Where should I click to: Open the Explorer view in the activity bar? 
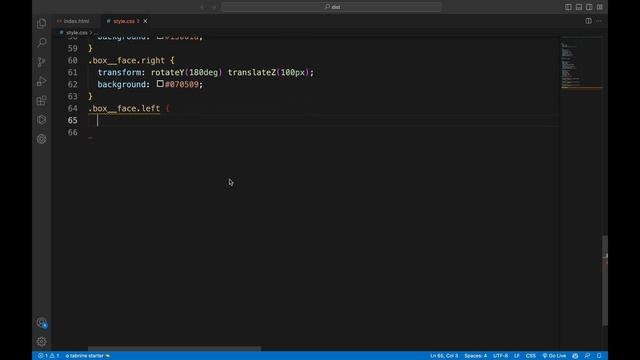point(41,24)
